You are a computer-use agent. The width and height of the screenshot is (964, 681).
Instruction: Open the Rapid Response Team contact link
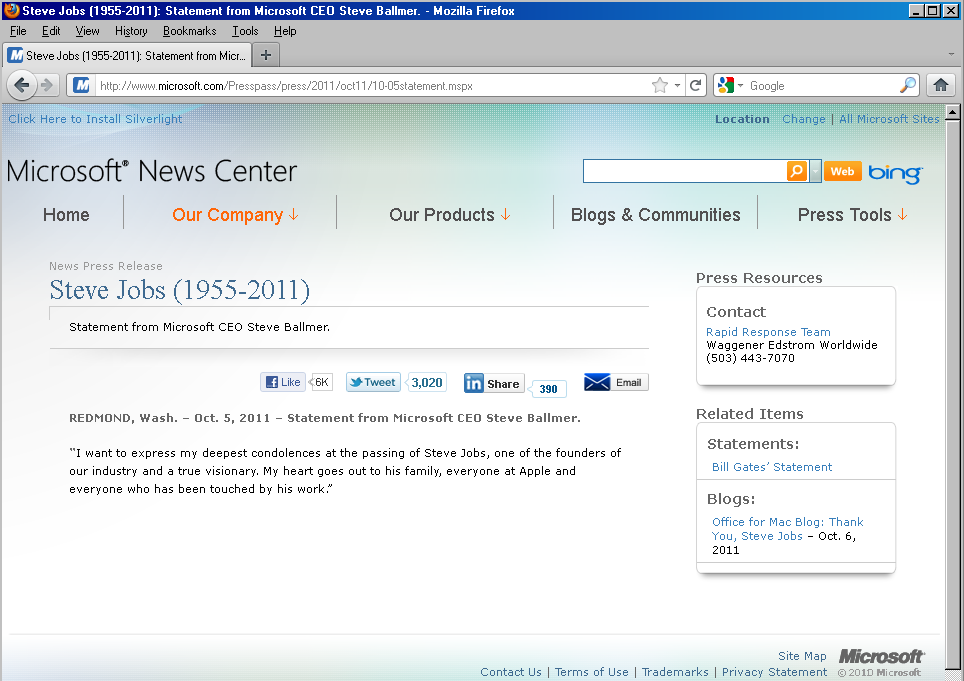tap(768, 332)
